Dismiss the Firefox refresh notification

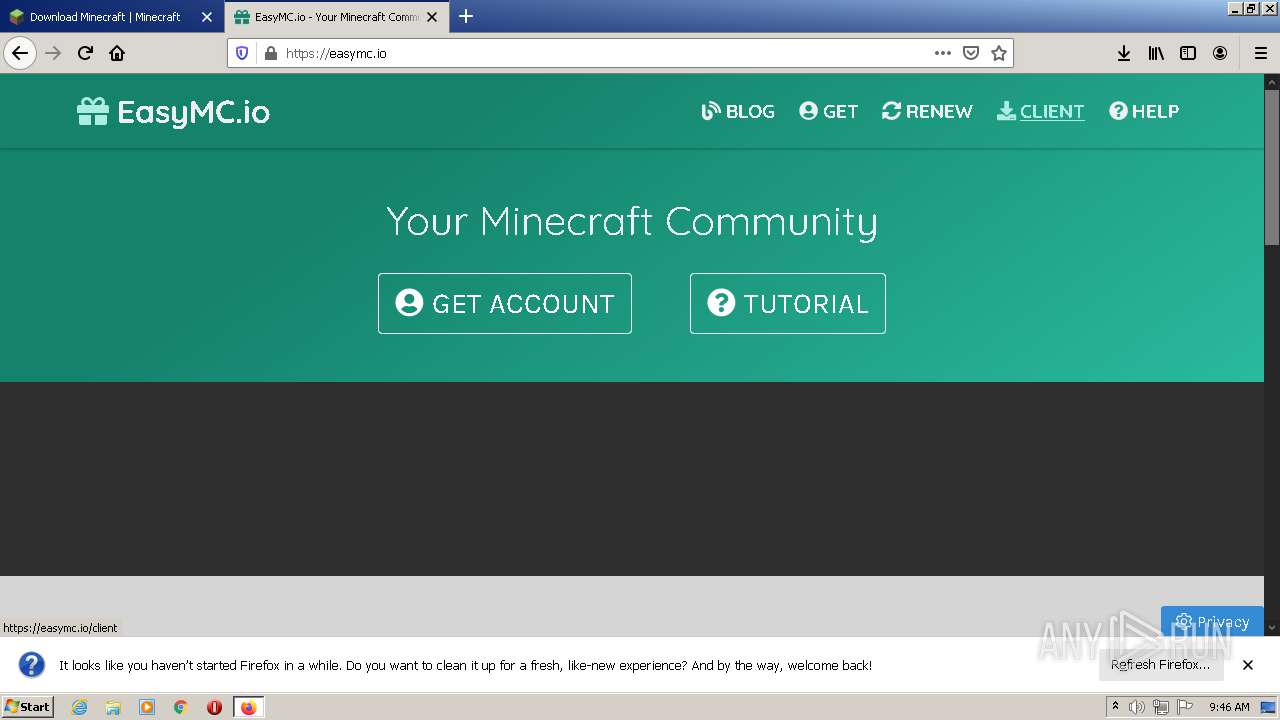click(1248, 665)
